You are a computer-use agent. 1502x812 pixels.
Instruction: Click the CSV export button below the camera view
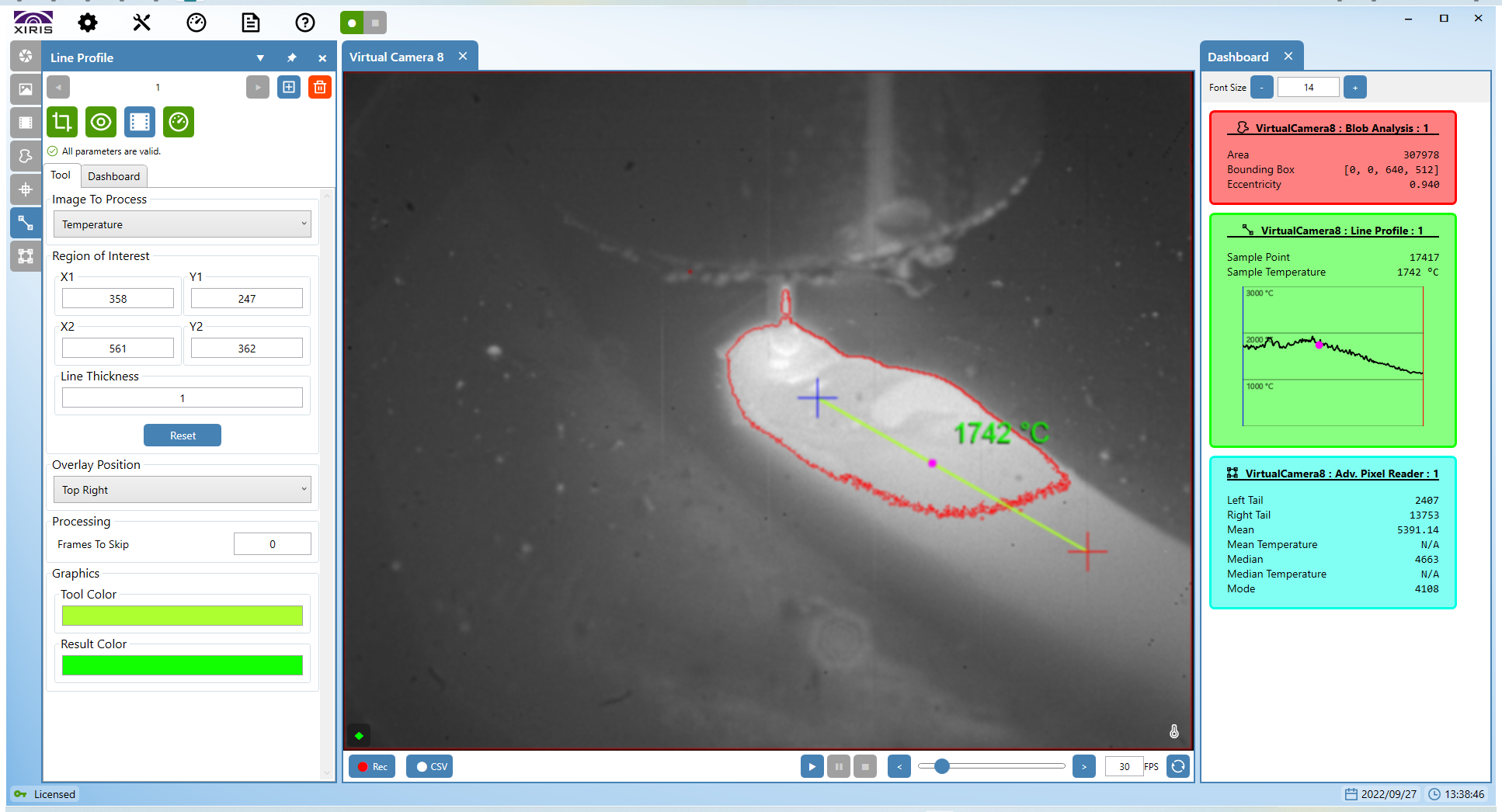[429, 766]
